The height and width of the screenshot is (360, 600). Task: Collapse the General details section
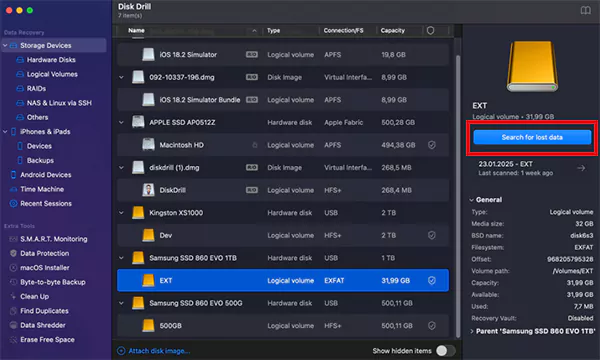pos(472,200)
